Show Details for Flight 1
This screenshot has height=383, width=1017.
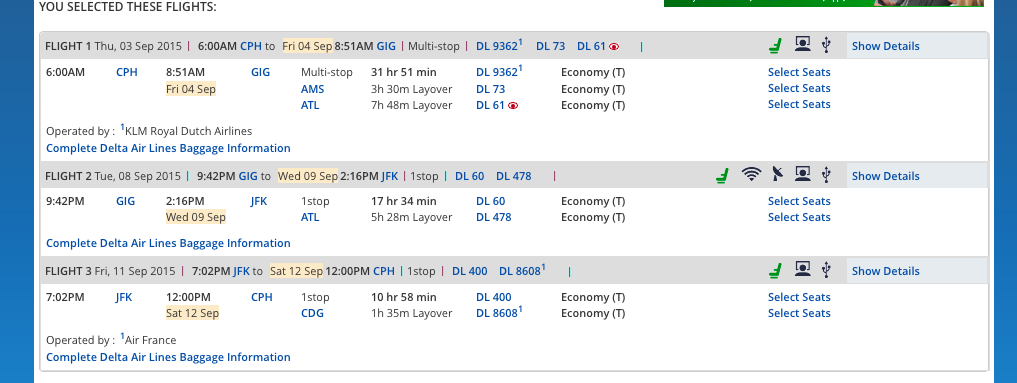885,46
